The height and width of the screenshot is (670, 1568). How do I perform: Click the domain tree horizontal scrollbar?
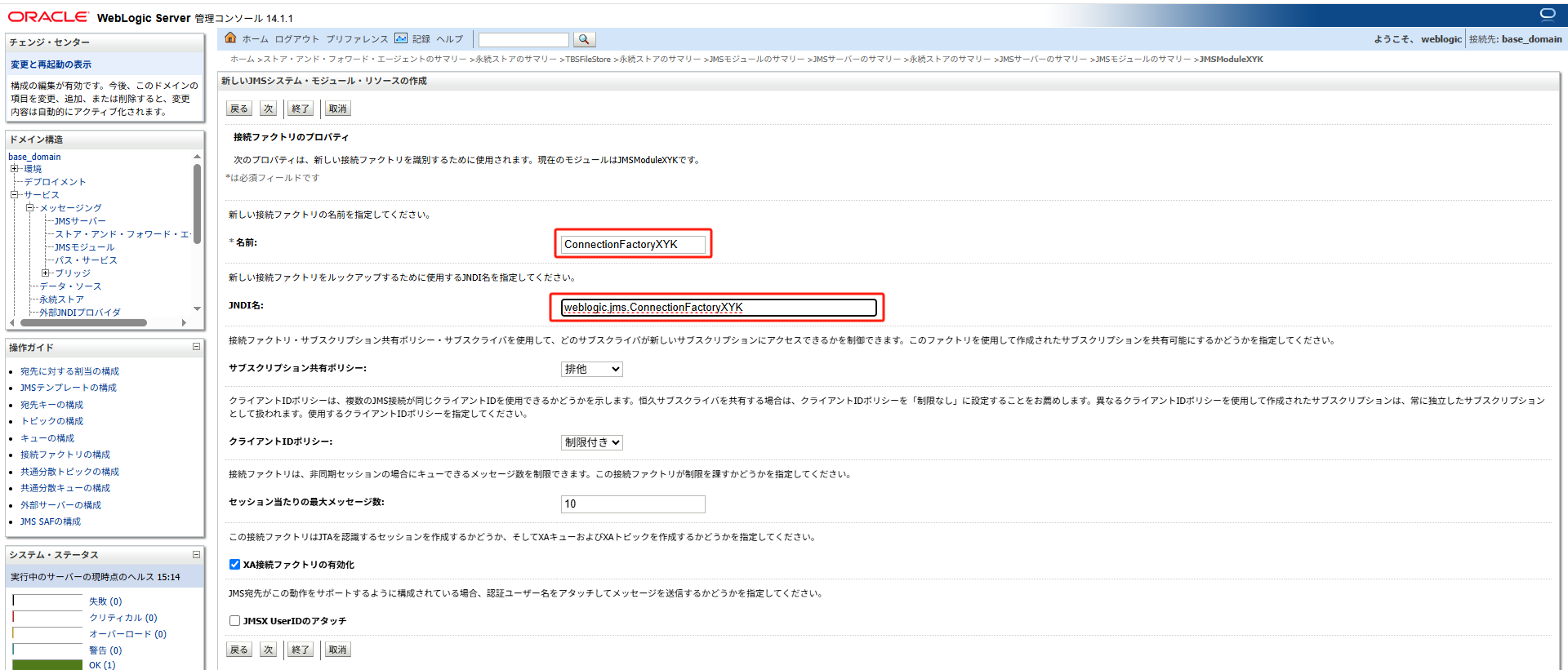pos(83,322)
